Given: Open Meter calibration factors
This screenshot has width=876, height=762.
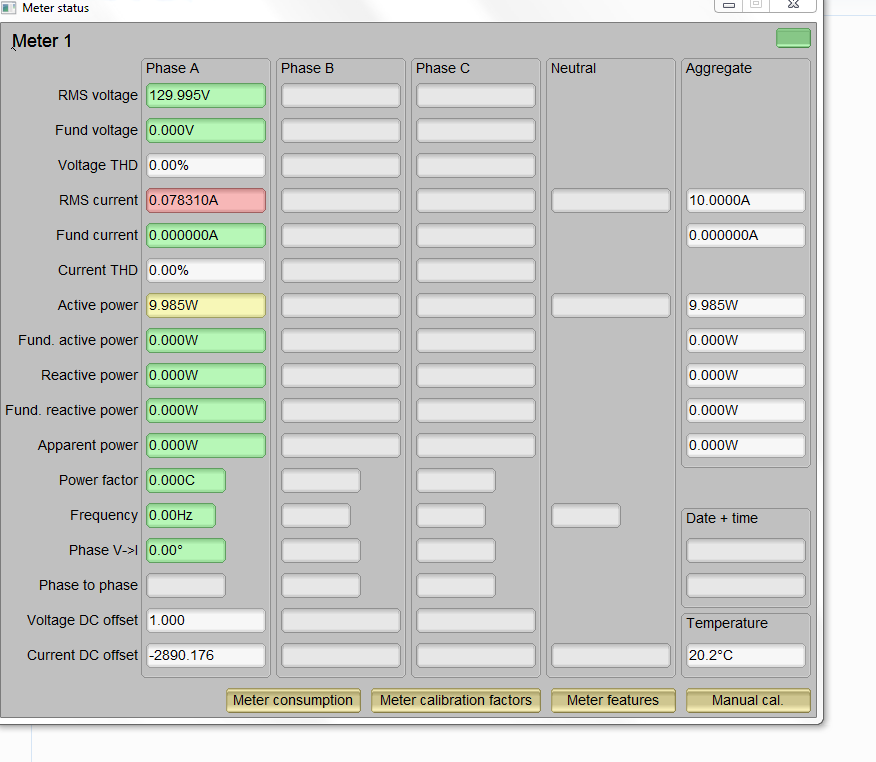Looking at the screenshot, I should click(456, 700).
